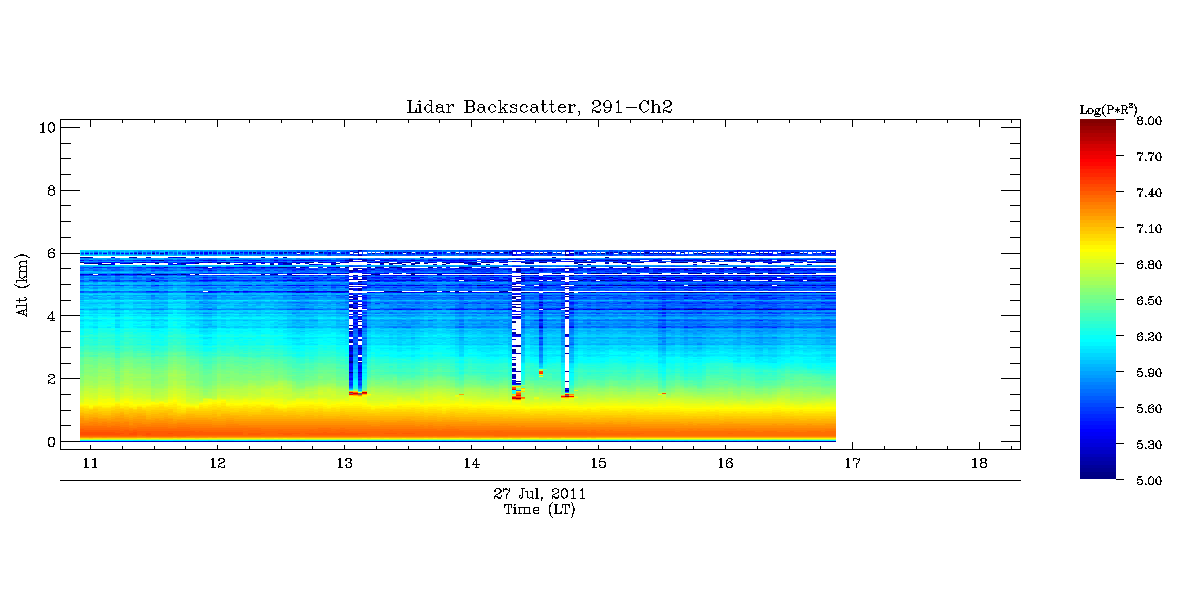Click the colorbar value 5.90
Screen dimensions: 1200x600
pyautogui.click(x=1149, y=373)
